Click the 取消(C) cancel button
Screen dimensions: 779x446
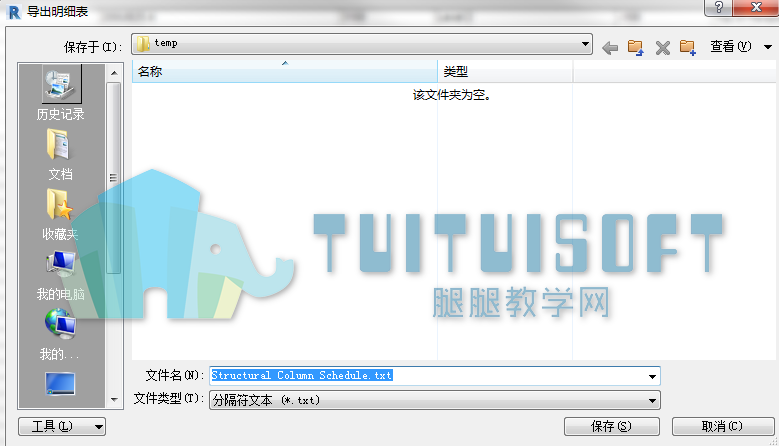click(722, 427)
